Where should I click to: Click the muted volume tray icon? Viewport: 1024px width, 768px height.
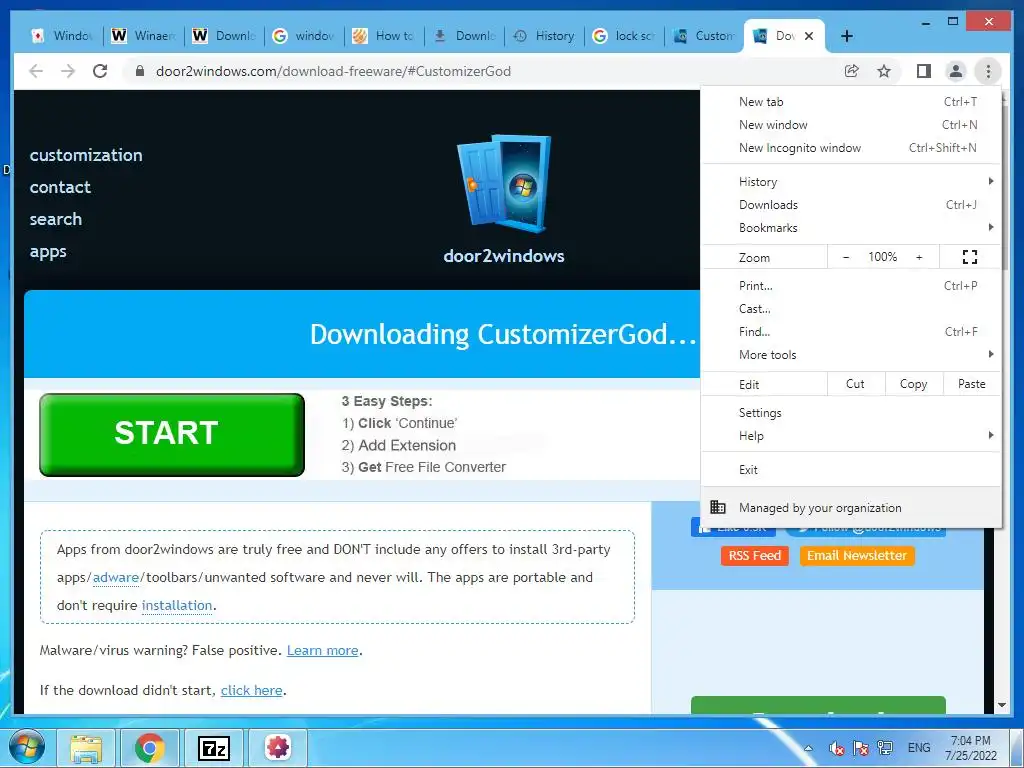[836, 748]
